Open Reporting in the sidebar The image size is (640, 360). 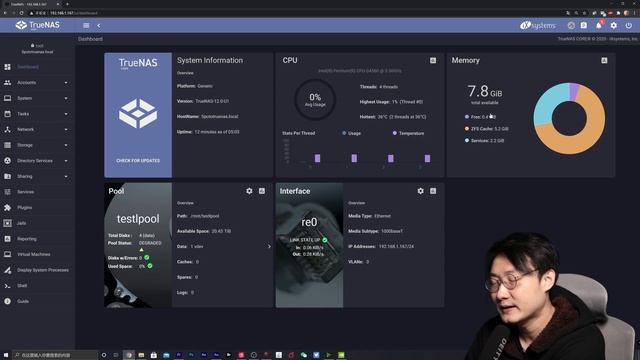pos(38,239)
